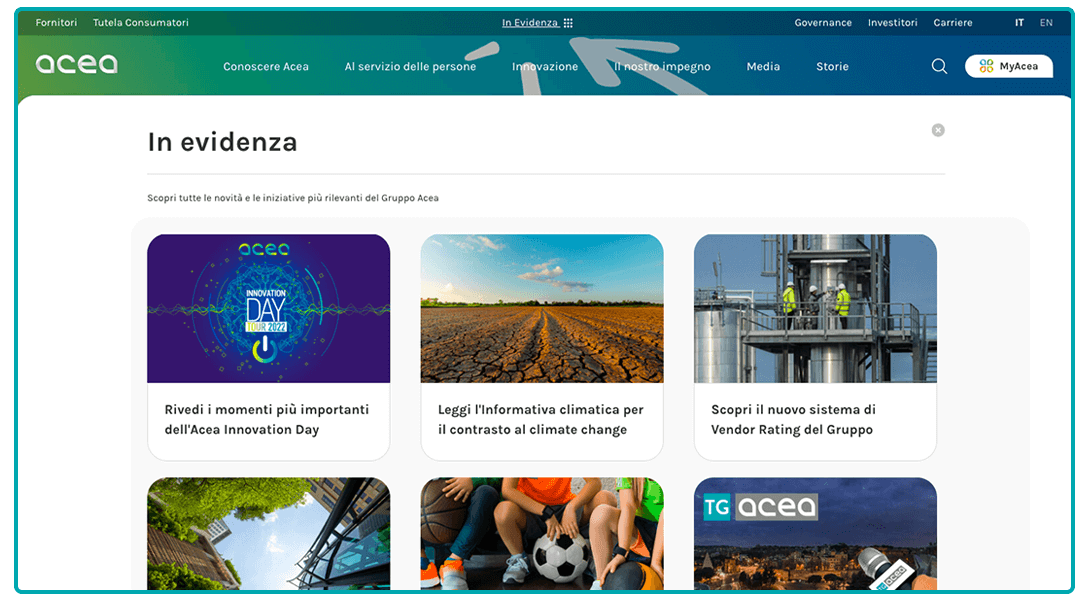Click 'Leggi l'Informativa climatica' card title
The height and width of the screenshot is (600, 1088).
[x=541, y=420]
